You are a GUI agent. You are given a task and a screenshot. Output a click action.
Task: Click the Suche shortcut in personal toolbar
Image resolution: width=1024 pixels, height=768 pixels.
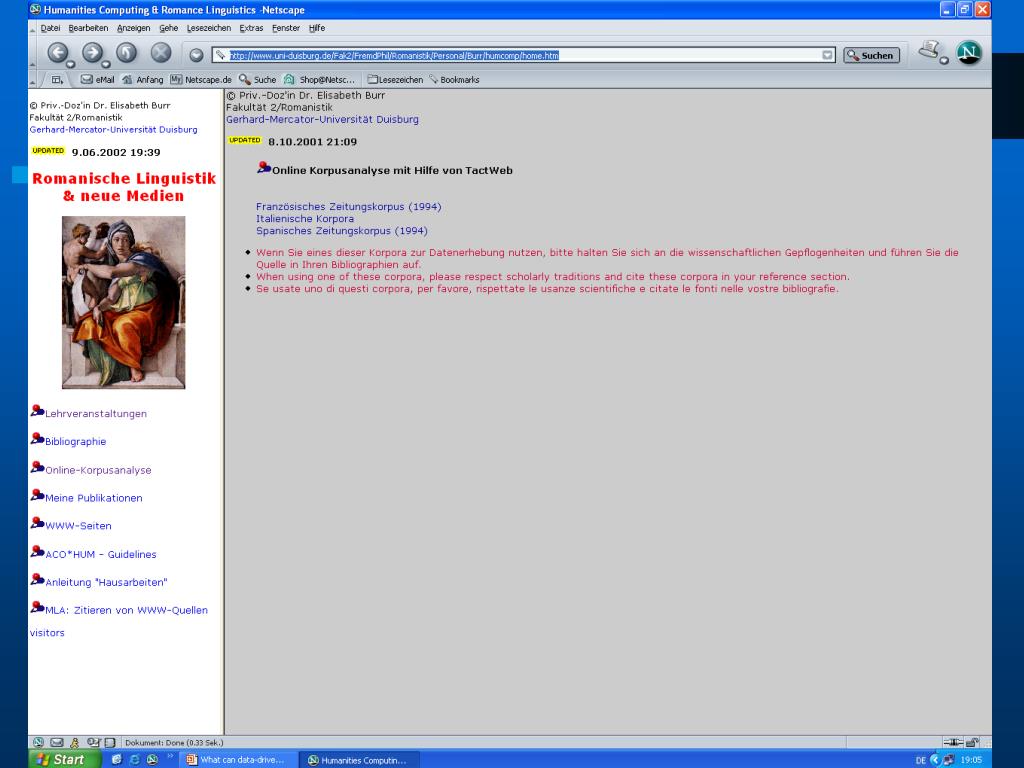257,80
